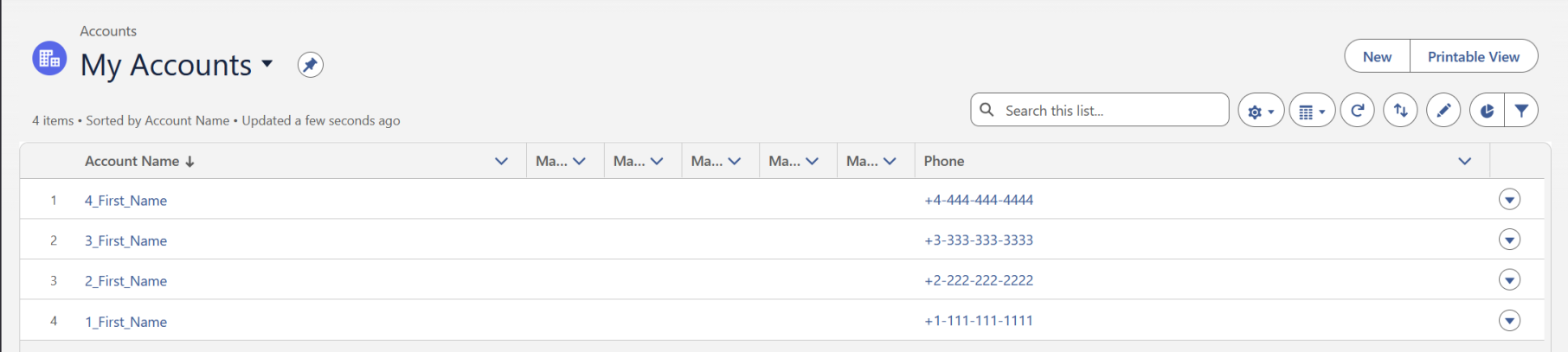Focus the Search this list field
Screen dimensions: 1568x352
point(1100,110)
